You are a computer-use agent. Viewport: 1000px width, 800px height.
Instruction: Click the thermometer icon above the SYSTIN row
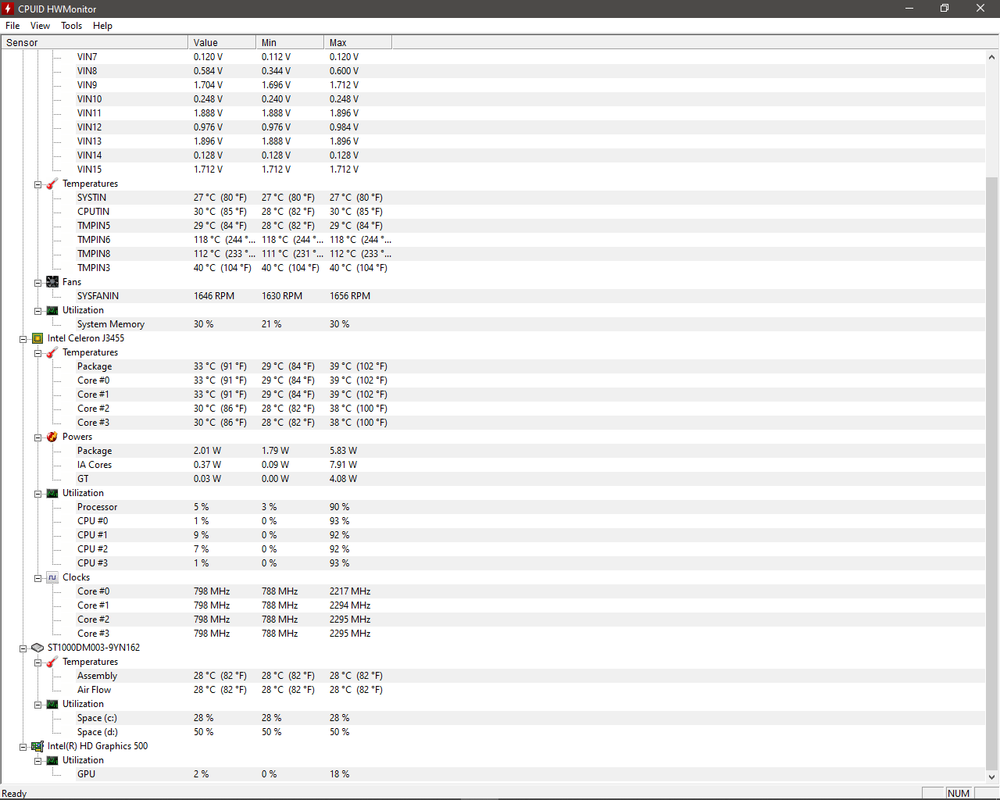click(52, 184)
